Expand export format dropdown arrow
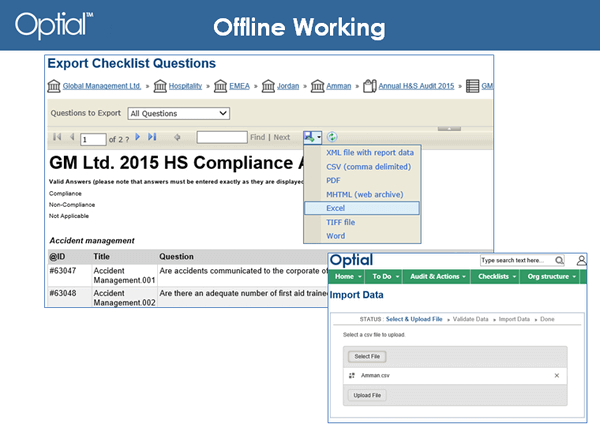The height and width of the screenshot is (424, 600). pyautogui.click(x=319, y=137)
